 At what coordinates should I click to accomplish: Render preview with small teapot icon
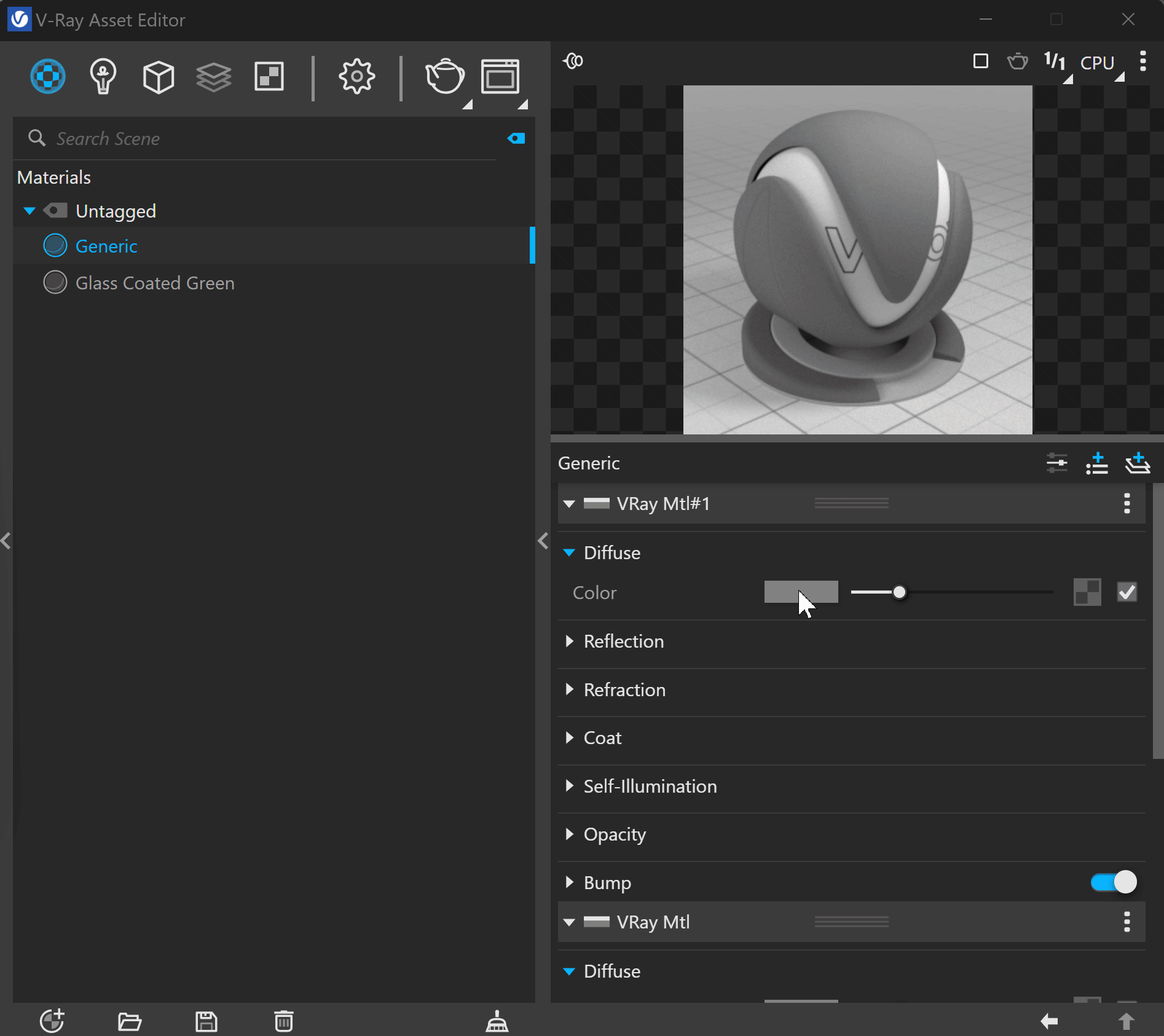tap(1017, 61)
